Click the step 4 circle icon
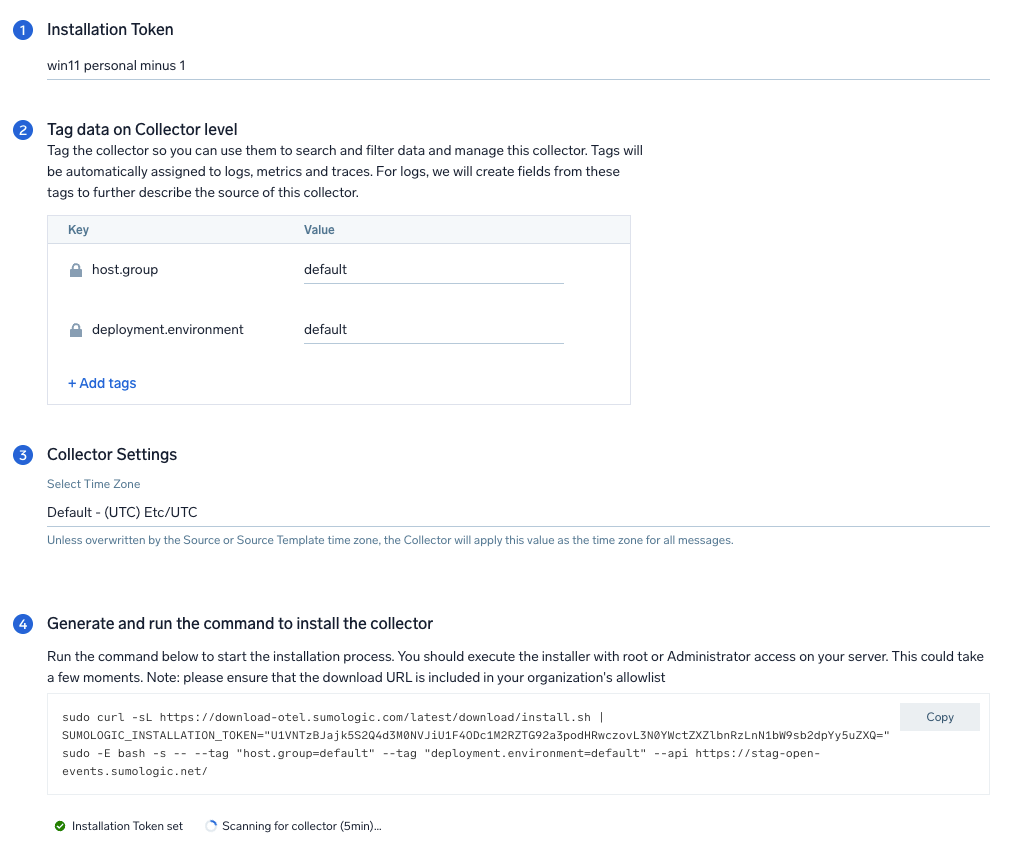Image resolution: width=1026 pixels, height=841 pixels. pos(22,624)
